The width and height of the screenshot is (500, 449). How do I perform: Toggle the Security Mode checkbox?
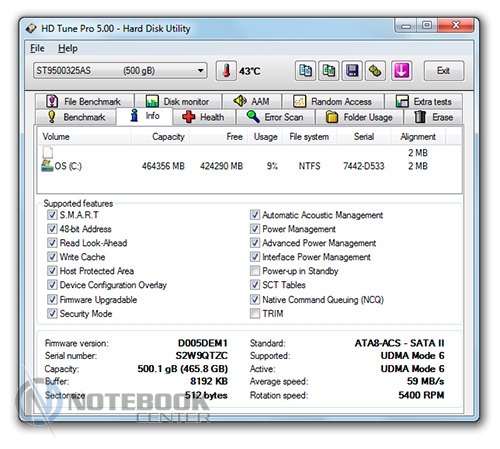pyautogui.click(x=52, y=313)
